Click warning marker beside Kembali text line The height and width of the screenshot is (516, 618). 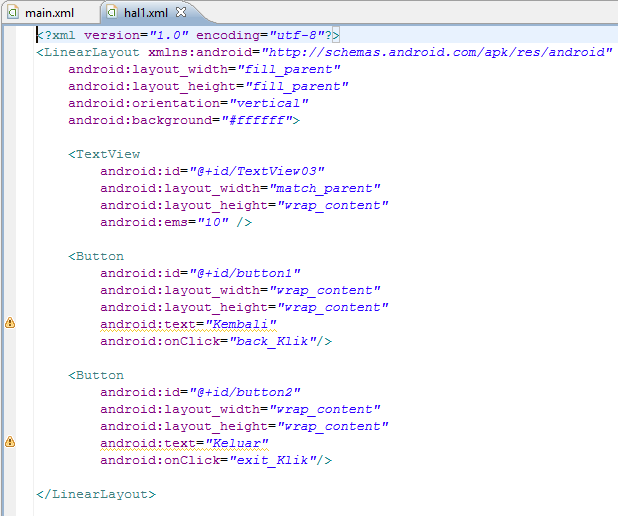pos(10,323)
